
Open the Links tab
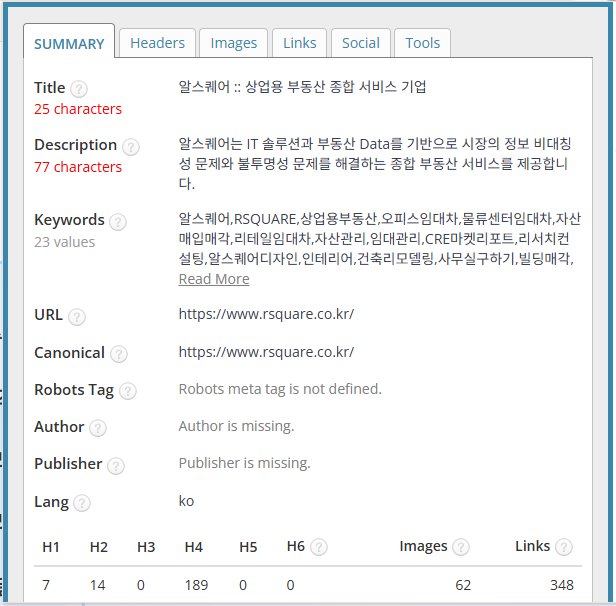[299, 43]
